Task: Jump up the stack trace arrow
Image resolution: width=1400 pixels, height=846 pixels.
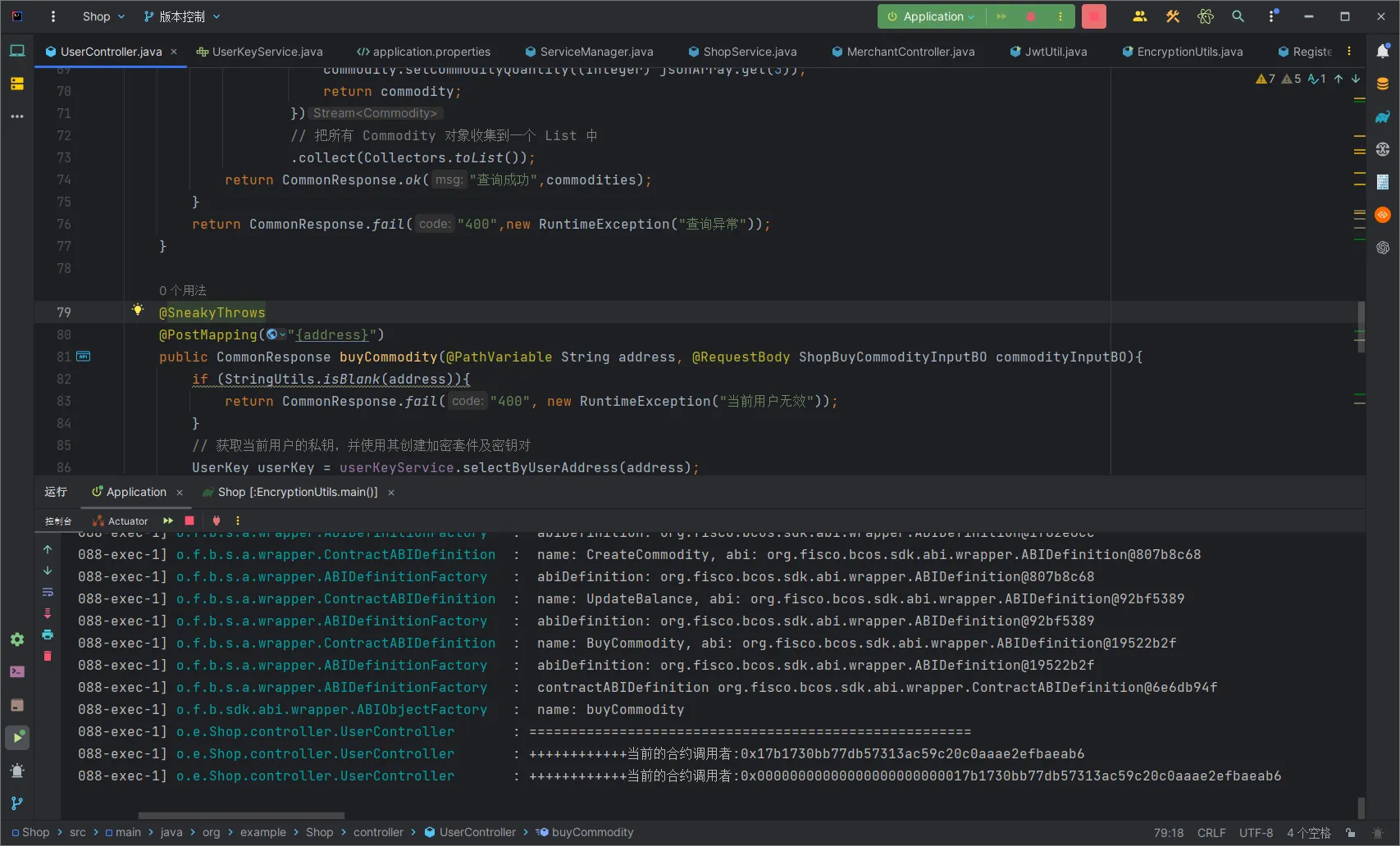Action: click(x=48, y=549)
